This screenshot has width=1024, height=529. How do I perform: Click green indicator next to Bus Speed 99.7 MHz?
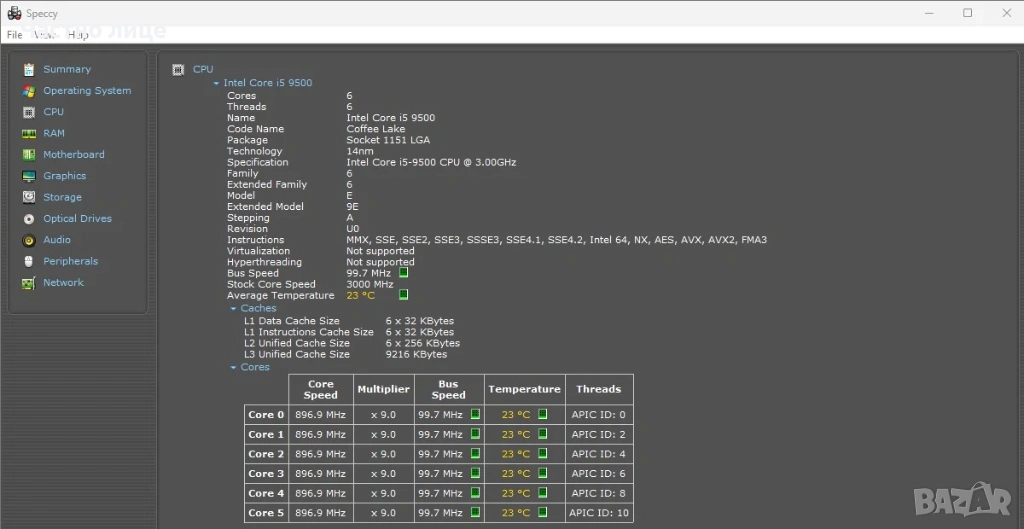404,272
